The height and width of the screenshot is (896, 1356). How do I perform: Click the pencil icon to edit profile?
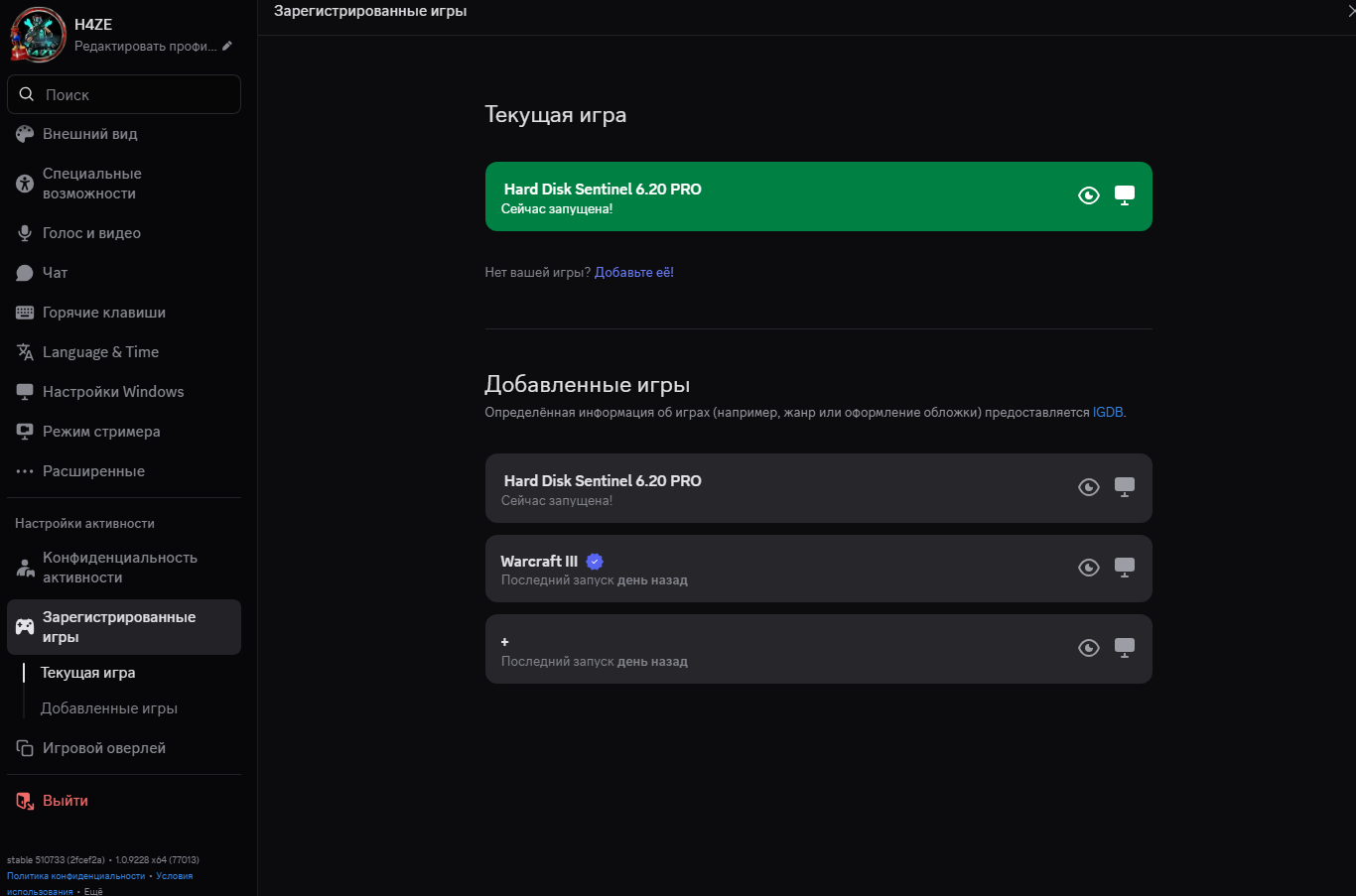pos(227,46)
